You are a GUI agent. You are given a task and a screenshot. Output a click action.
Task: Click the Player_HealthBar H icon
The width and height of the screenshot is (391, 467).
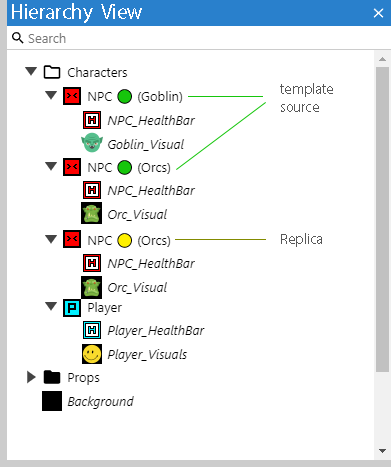92,330
